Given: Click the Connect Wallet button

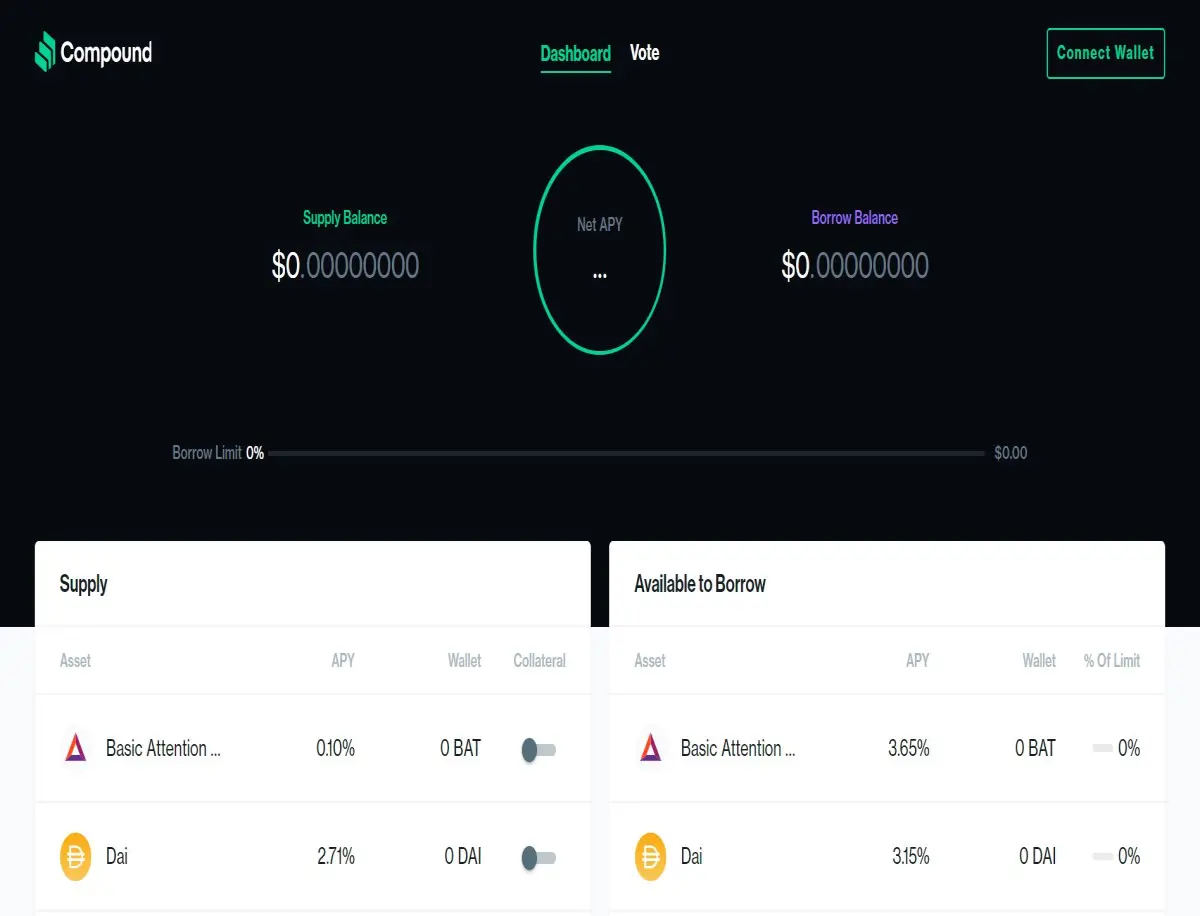Looking at the screenshot, I should [1105, 53].
